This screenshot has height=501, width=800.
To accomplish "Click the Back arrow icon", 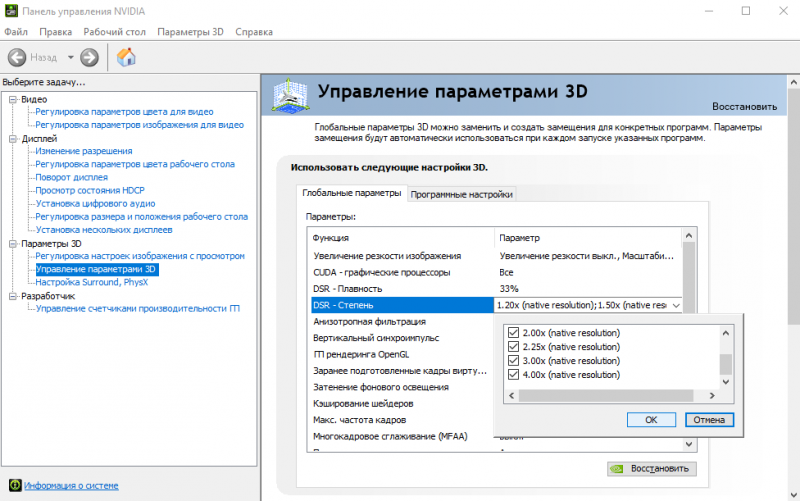I will click(17, 57).
